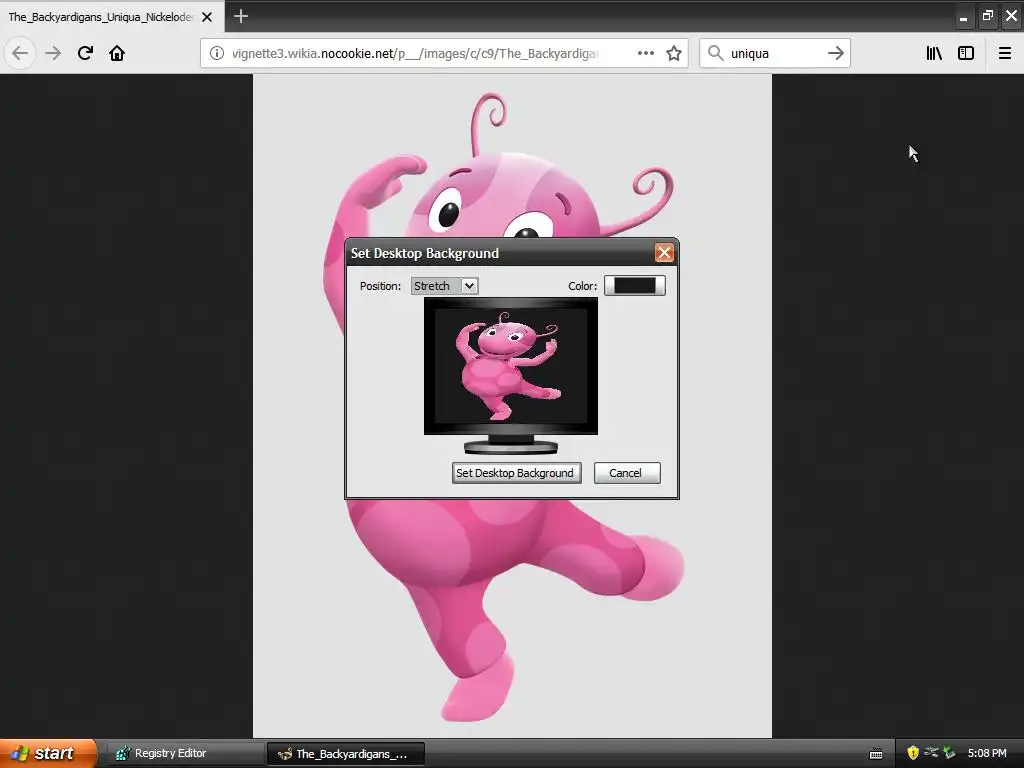Open page actions three-dot menu
The width and height of the screenshot is (1024, 768).
(645, 53)
